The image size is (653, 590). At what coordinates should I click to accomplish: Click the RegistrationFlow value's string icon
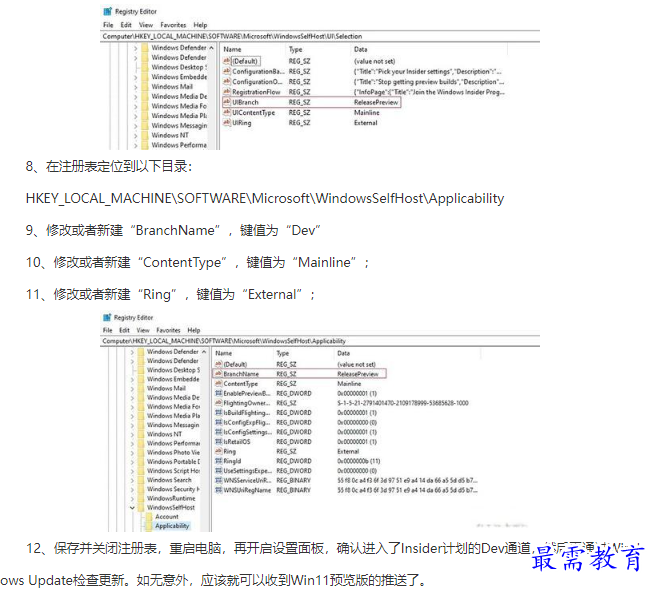click(x=227, y=92)
